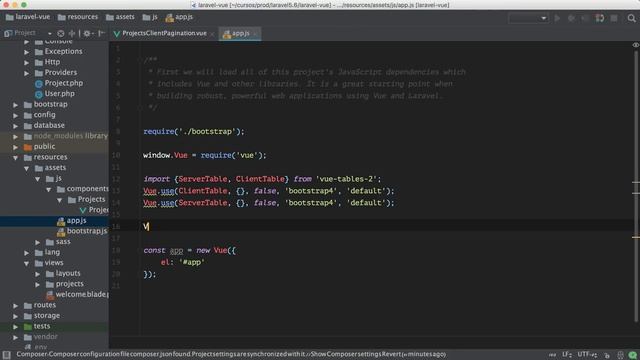The width and height of the screenshot is (640, 360).
Task: Open bootstrap.js in the project tree
Action: pyautogui.click(x=87, y=231)
